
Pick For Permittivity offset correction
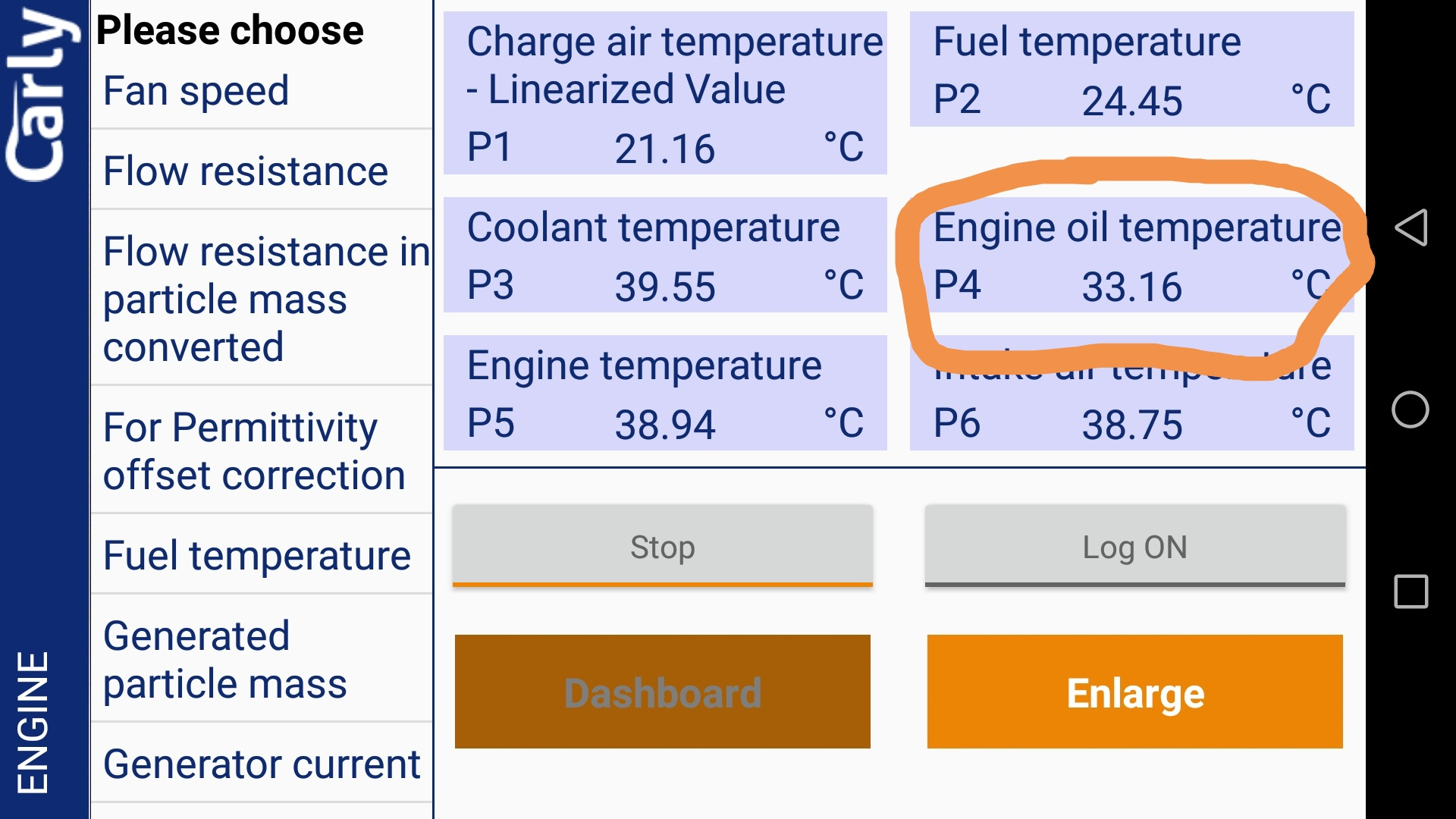262,451
